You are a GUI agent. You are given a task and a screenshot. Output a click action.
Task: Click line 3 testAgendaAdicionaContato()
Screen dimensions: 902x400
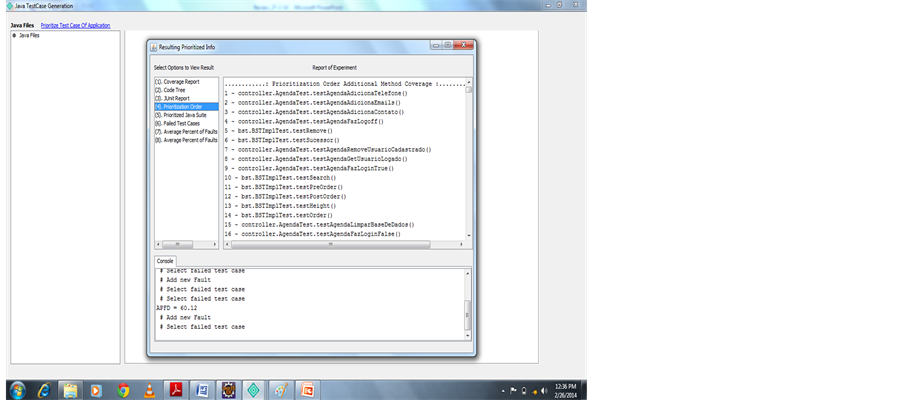pos(314,112)
